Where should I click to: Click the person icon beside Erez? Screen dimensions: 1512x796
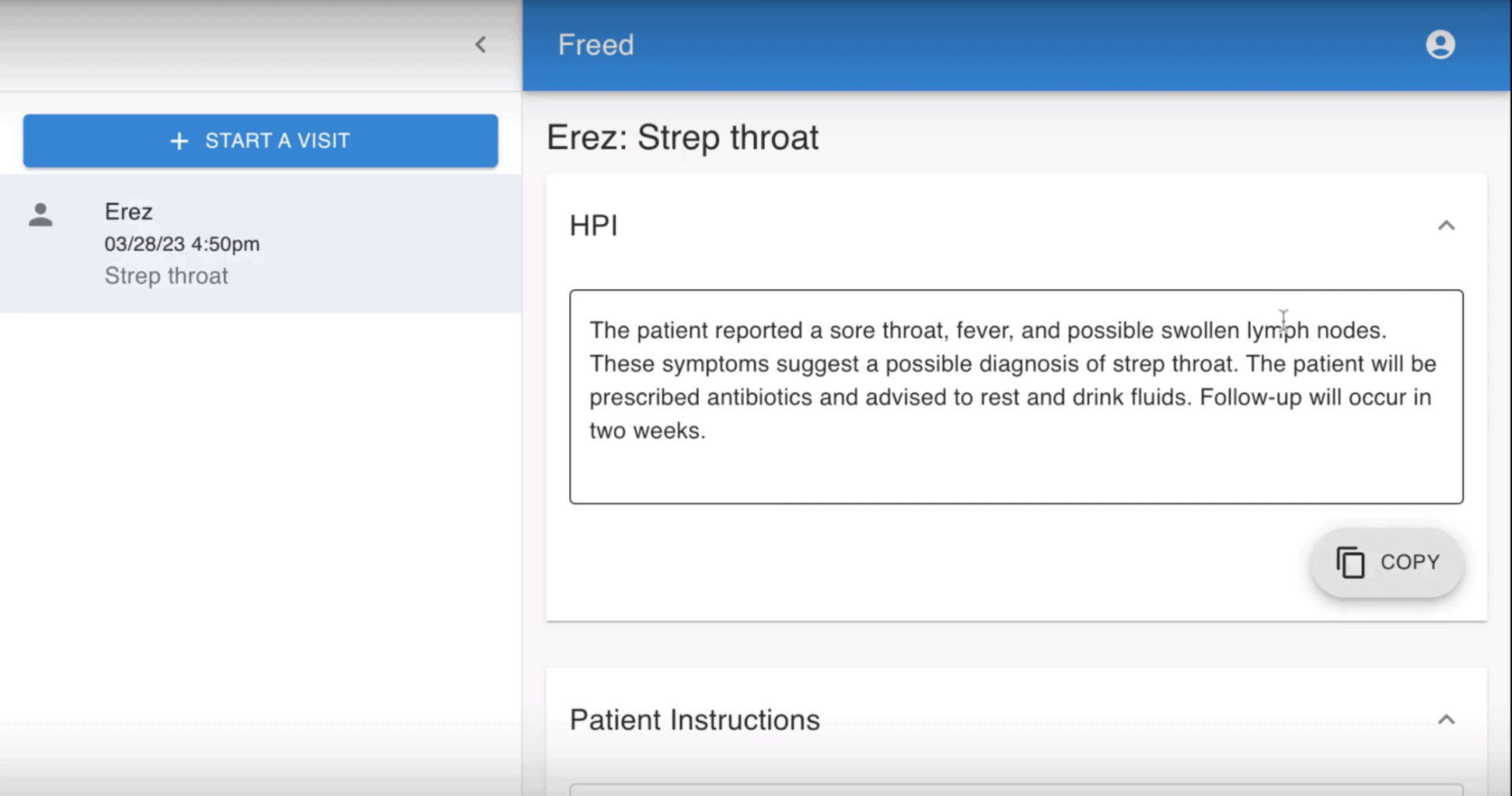pos(40,215)
